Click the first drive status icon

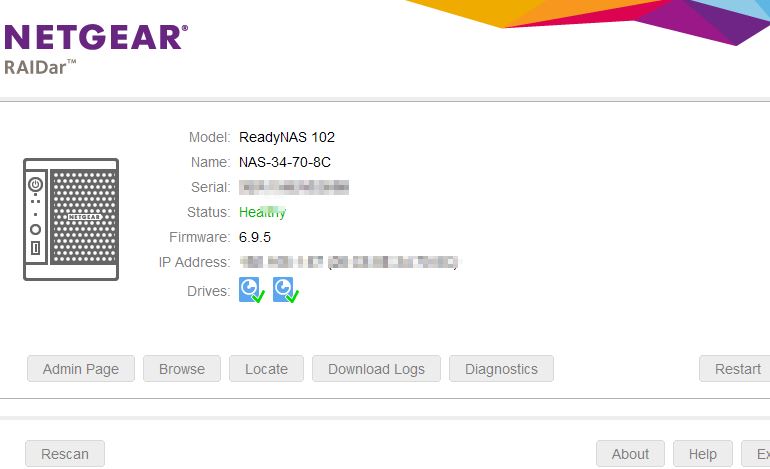tap(252, 290)
